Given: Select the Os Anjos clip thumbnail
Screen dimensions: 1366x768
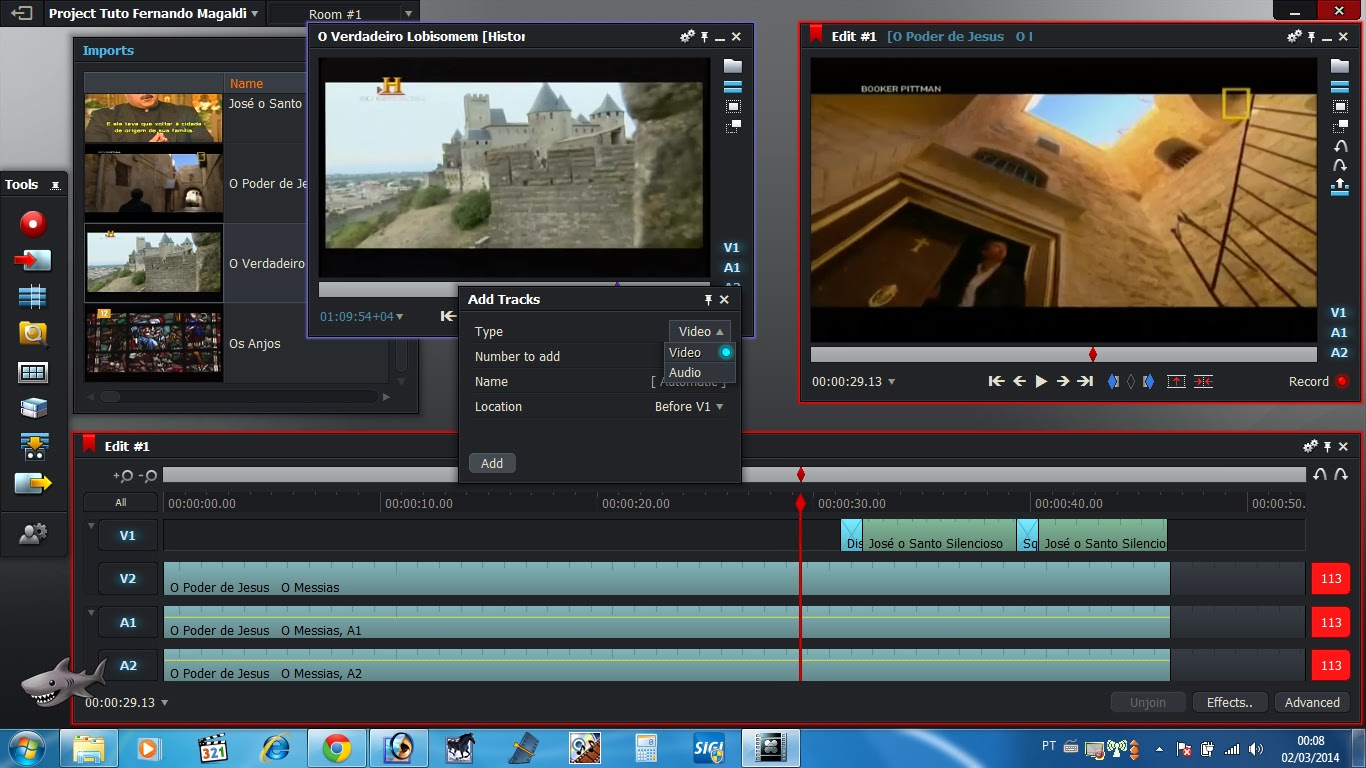Looking at the screenshot, I should [153, 343].
